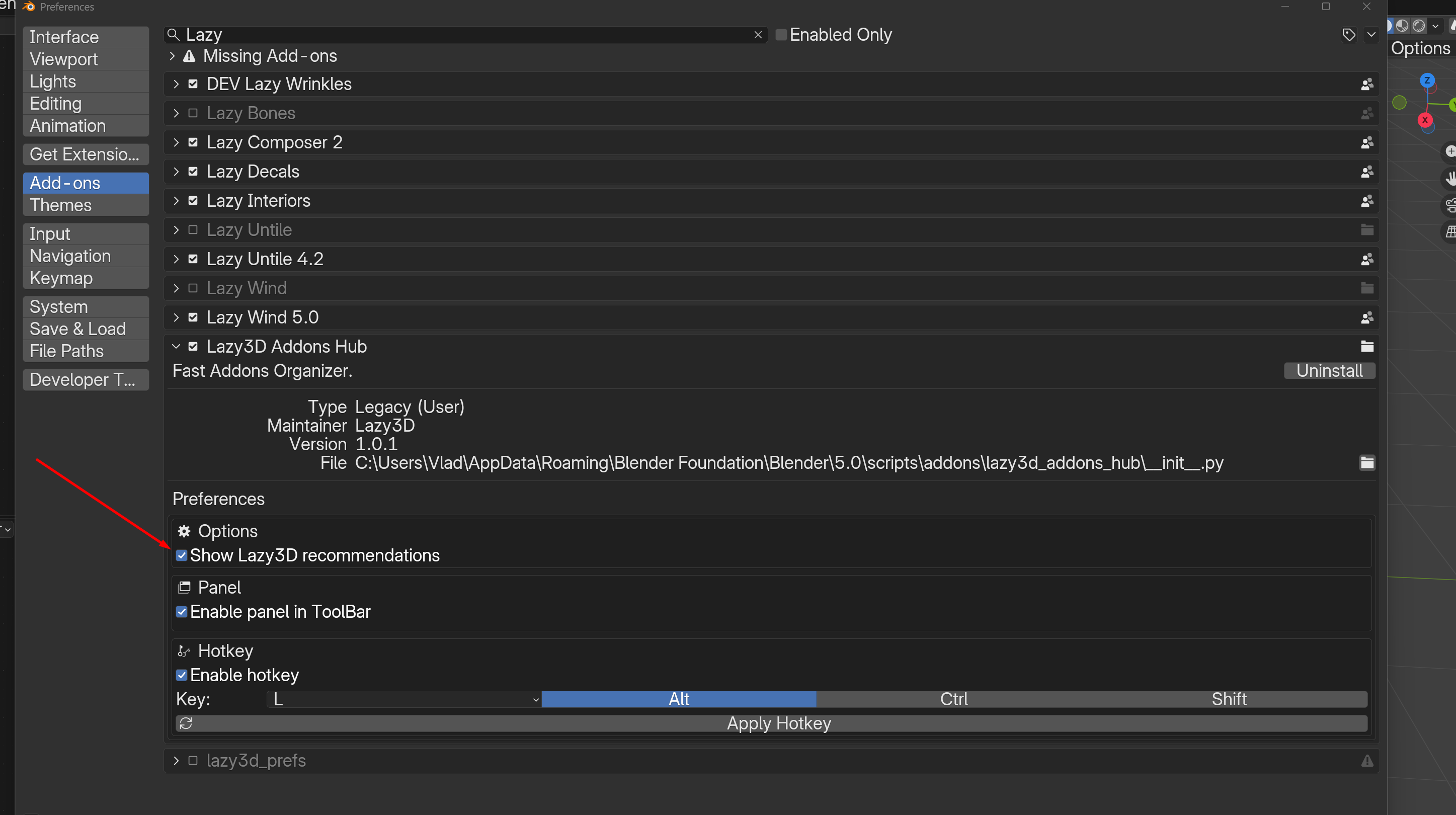Switch viewport to Rendered shading
The height and width of the screenshot is (815, 1456).
[x=1419, y=26]
